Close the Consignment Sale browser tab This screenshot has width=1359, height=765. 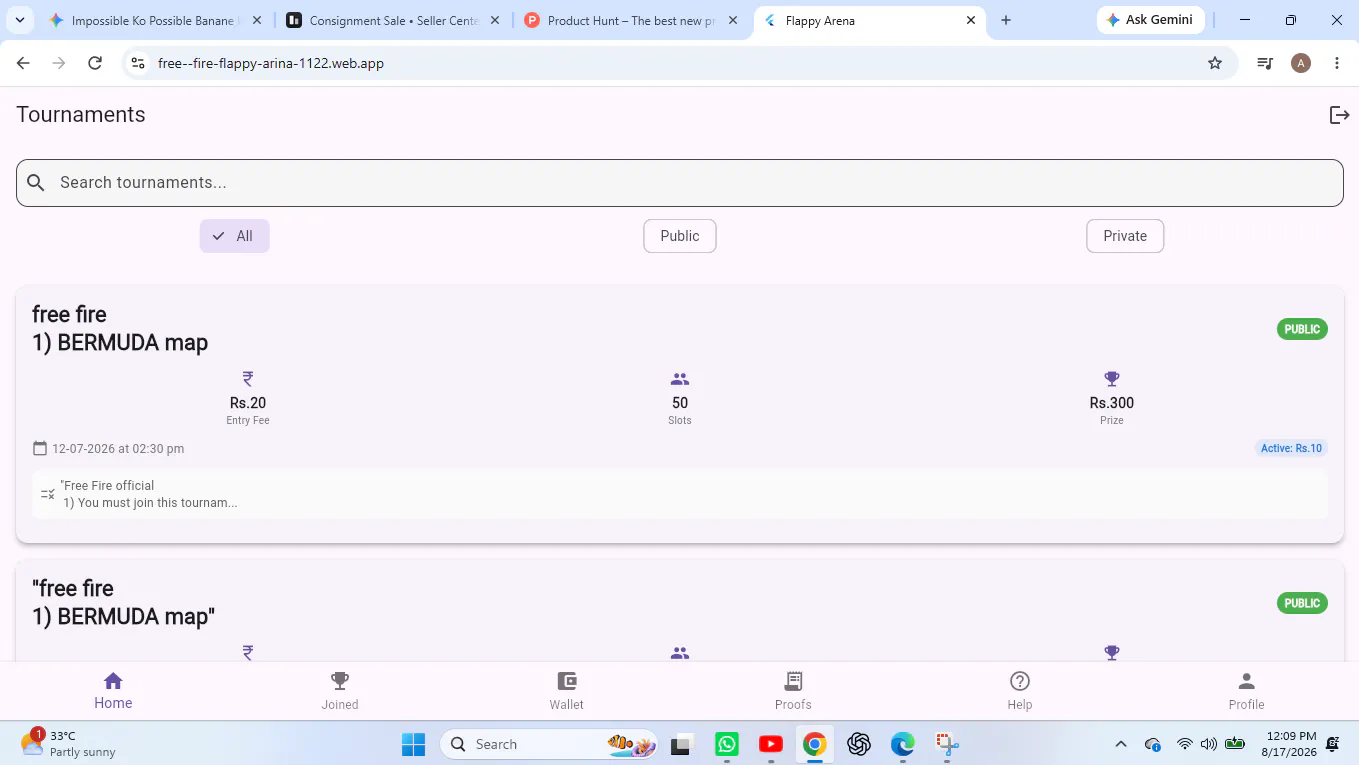pyautogui.click(x=495, y=20)
